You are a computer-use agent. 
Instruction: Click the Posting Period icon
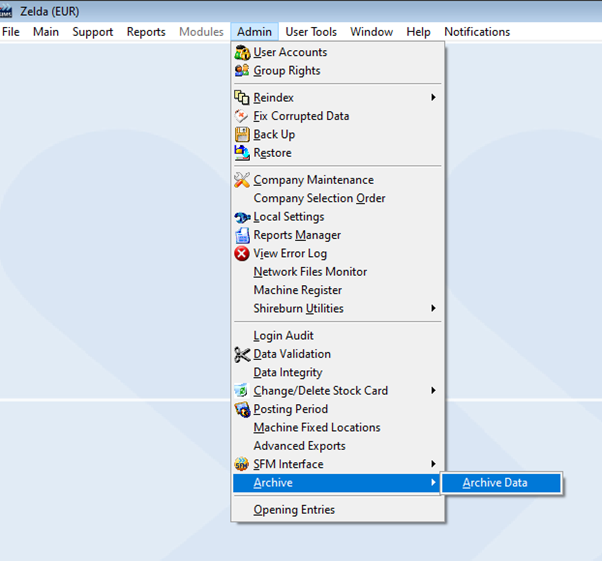tap(242, 409)
